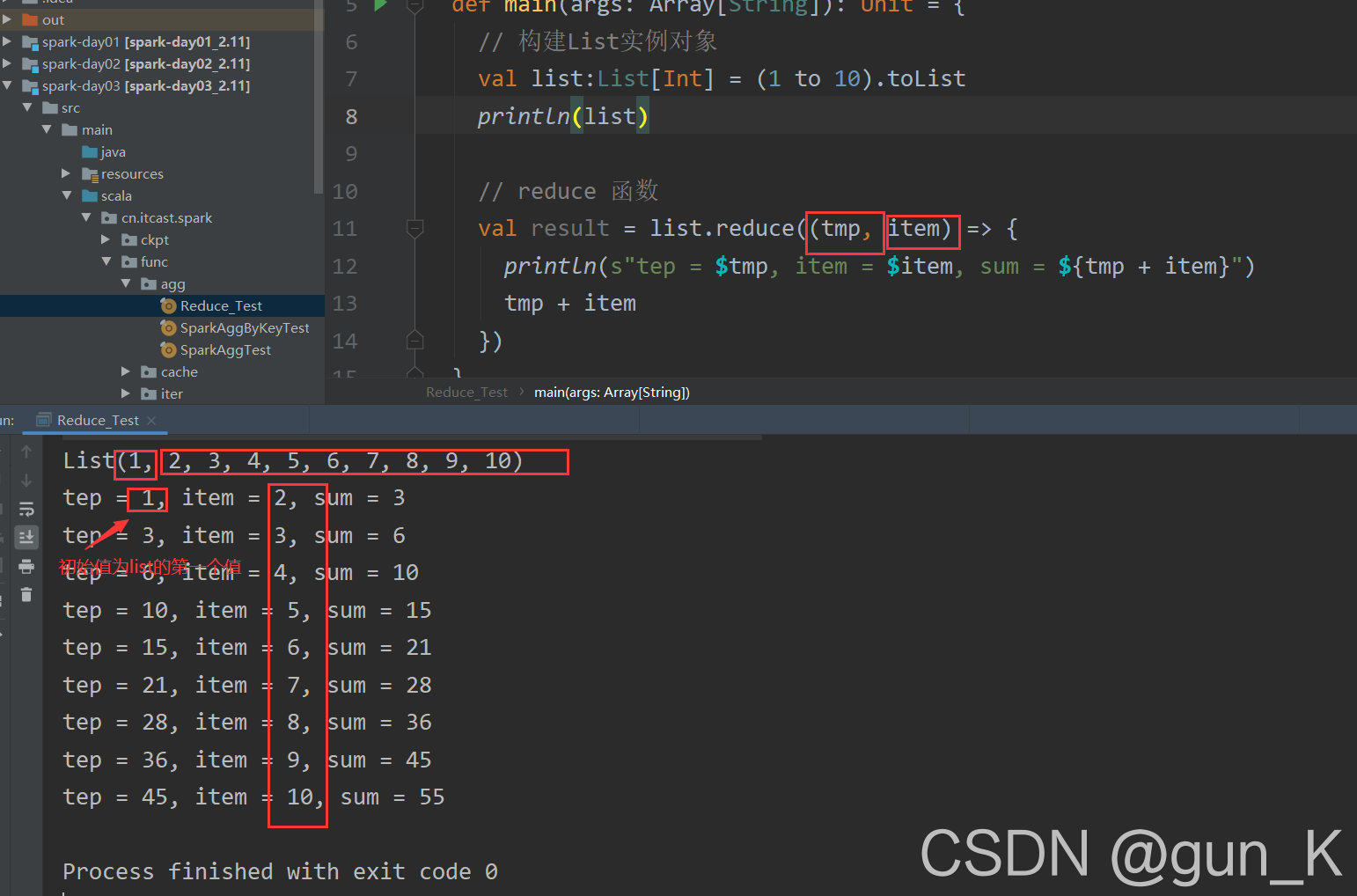Fold the reduce lambda block at line 11
Viewport: 1357px width, 896px height.
(415, 229)
